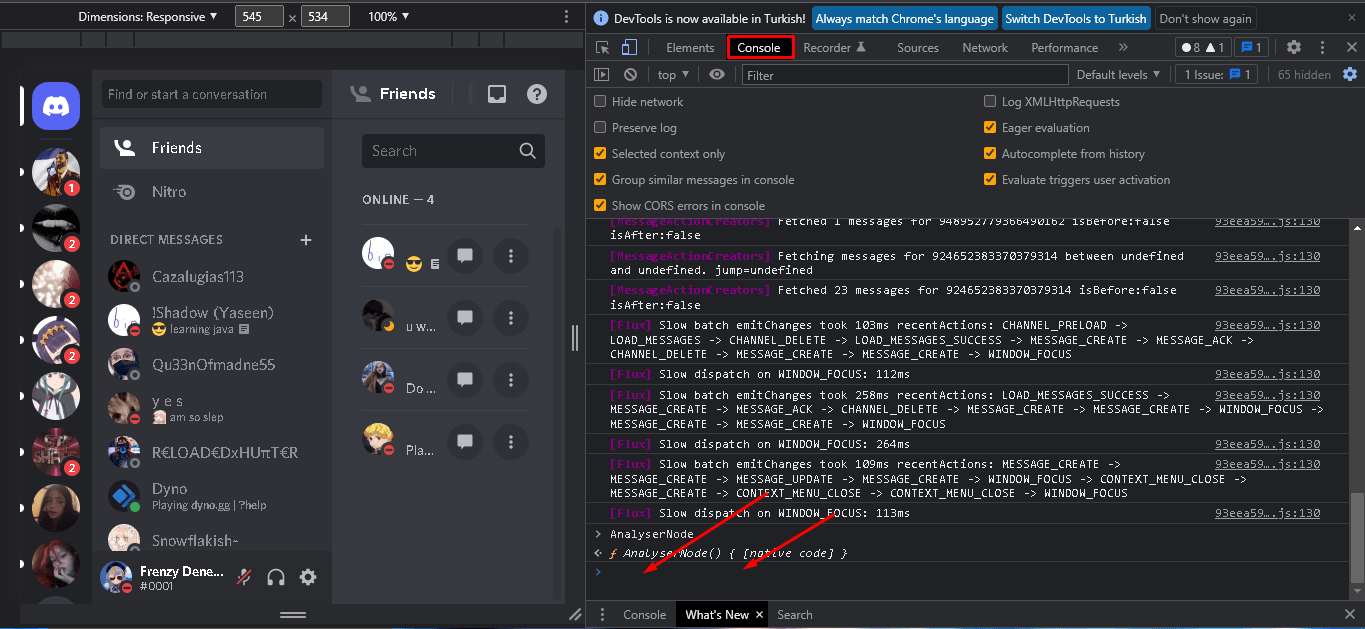Open console settings blue gear
Screen dimensions: 1365x629
1350,75
